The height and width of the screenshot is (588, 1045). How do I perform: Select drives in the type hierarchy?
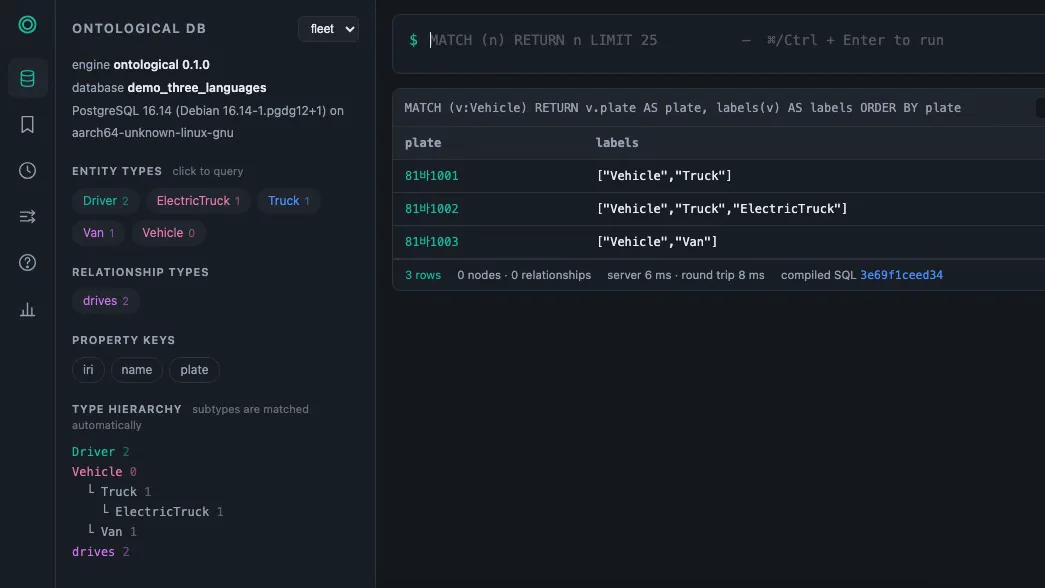pyautogui.click(x=93, y=551)
